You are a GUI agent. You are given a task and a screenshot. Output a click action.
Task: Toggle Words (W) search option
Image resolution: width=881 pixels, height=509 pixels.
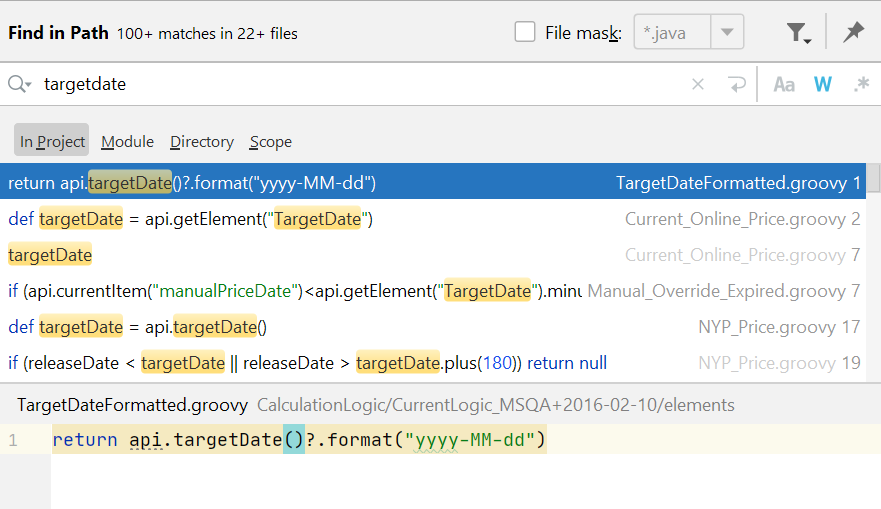click(x=823, y=85)
